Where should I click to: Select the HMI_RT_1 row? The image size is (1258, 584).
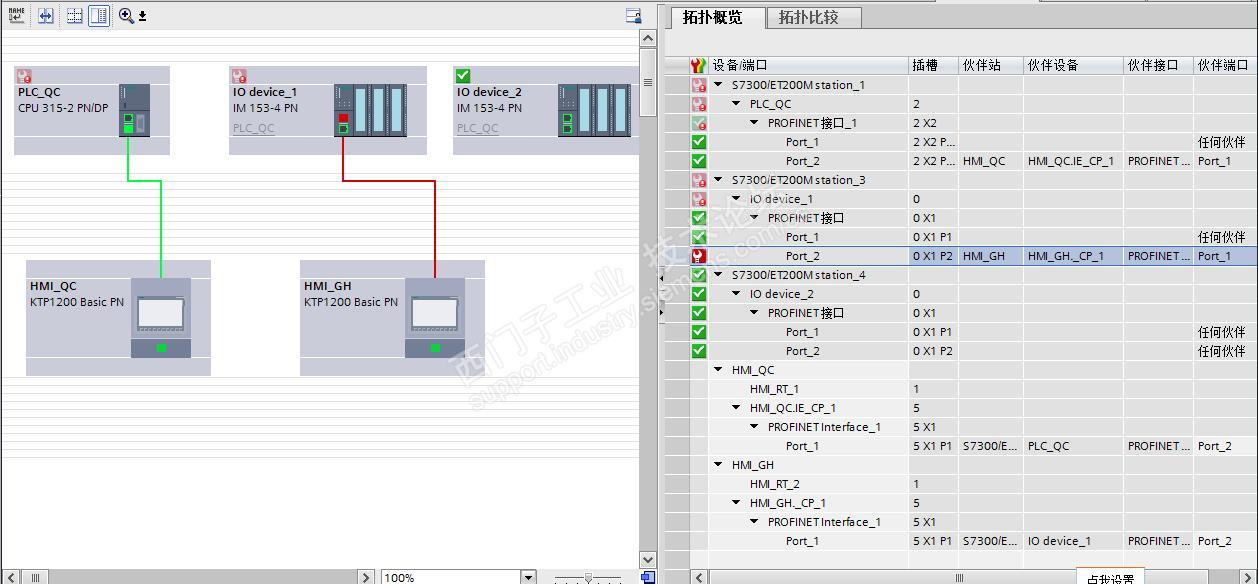(960, 389)
